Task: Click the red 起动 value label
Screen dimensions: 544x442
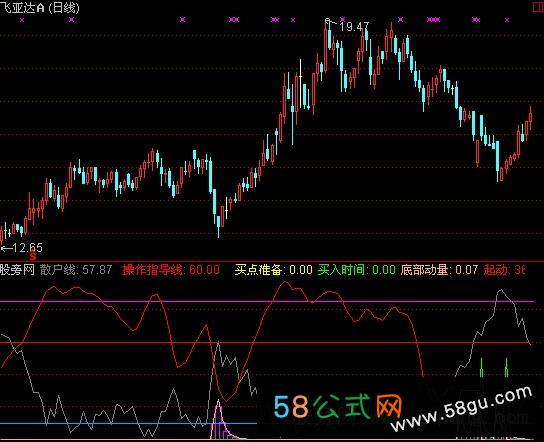Action: point(504,270)
